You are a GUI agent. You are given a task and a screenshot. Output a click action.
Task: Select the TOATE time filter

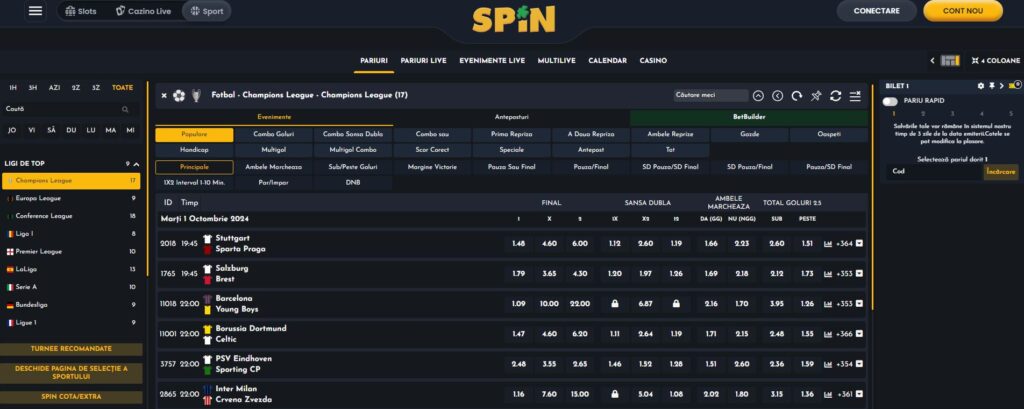click(x=122, y=88)
